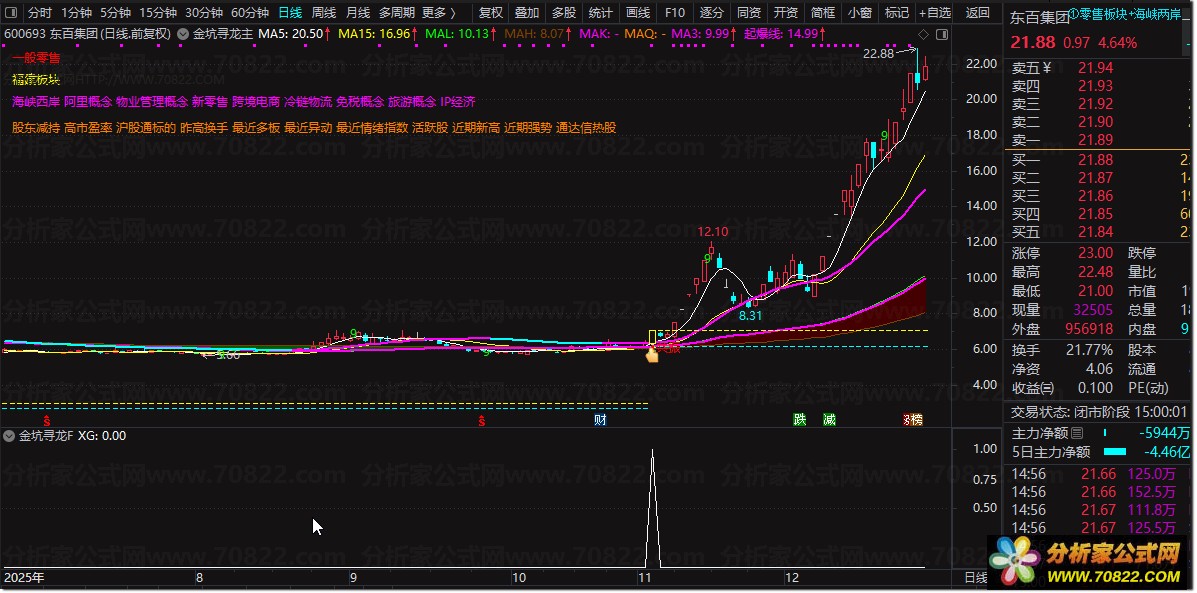The height and width of the screenshot is (593, 1197).
Task: Click the 主力净额 detail icon
Action: pyautogui.click(x=1077, y=433)
